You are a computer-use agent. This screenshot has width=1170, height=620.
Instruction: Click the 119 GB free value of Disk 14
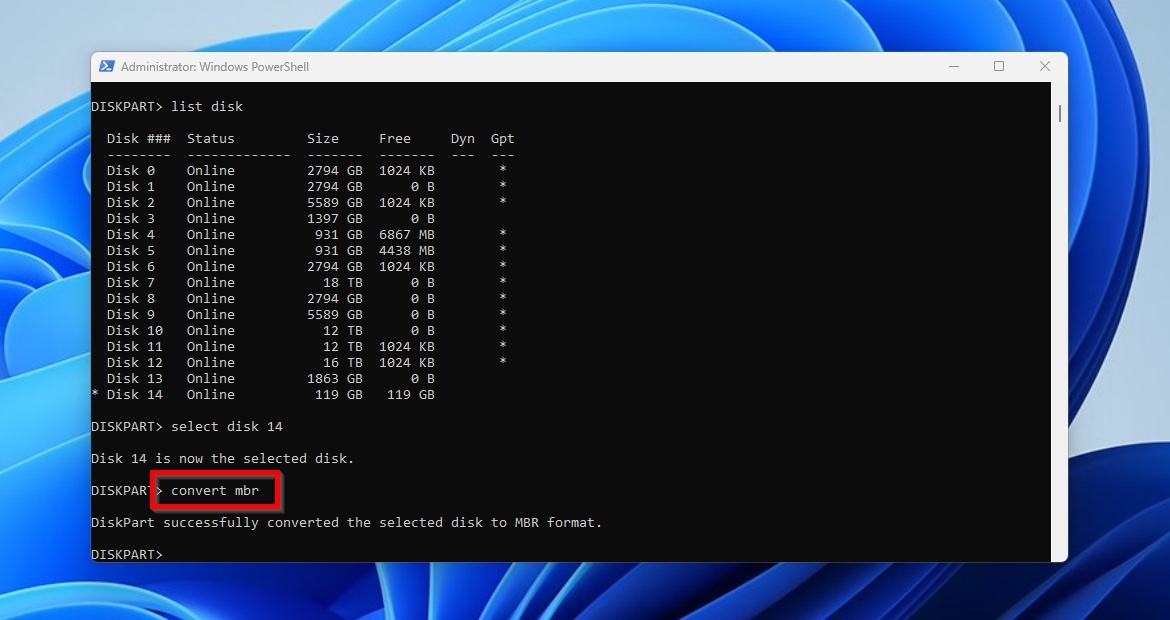(410, 395)
